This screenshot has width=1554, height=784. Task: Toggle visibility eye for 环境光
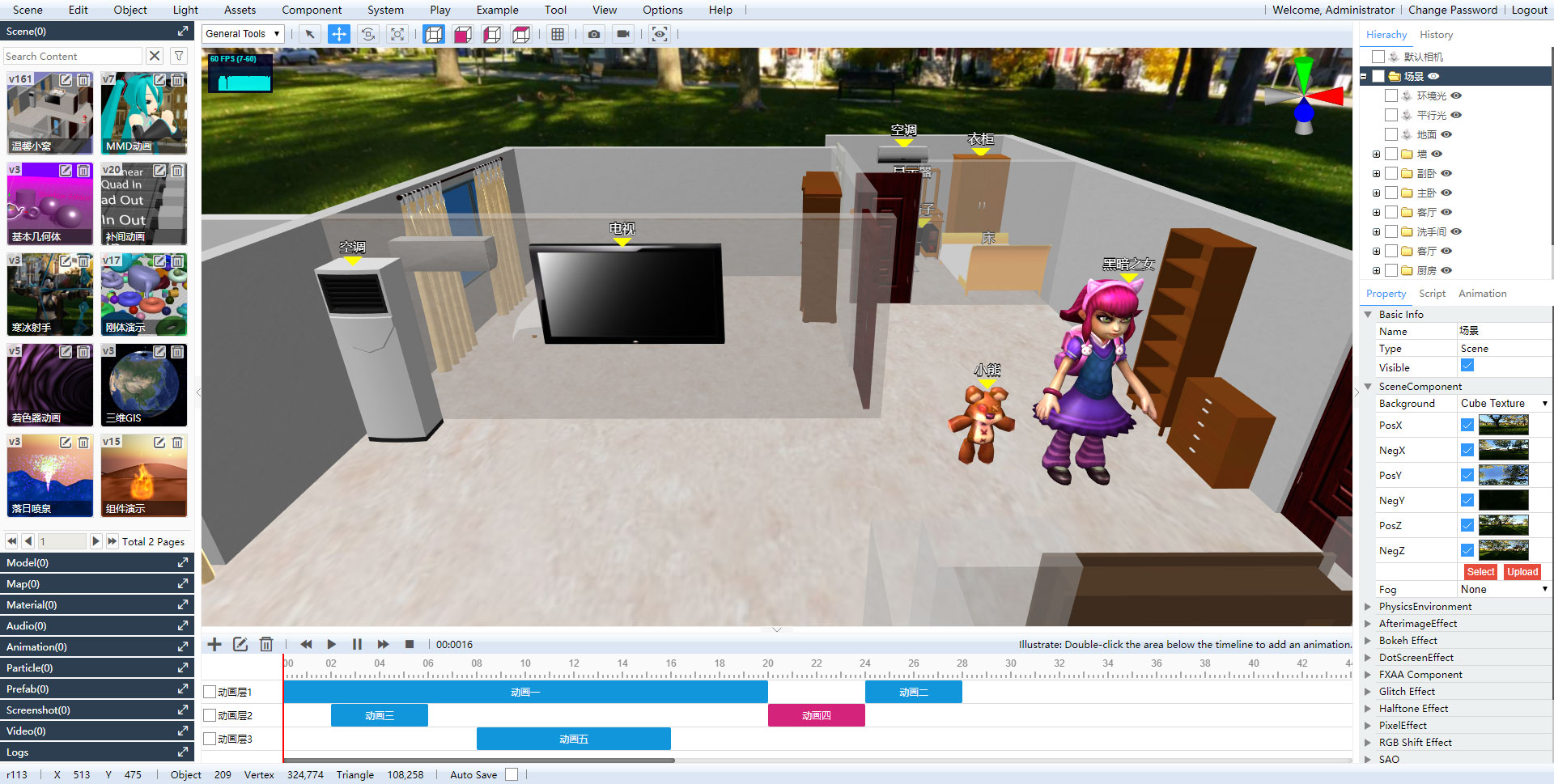coord(1456,95)
